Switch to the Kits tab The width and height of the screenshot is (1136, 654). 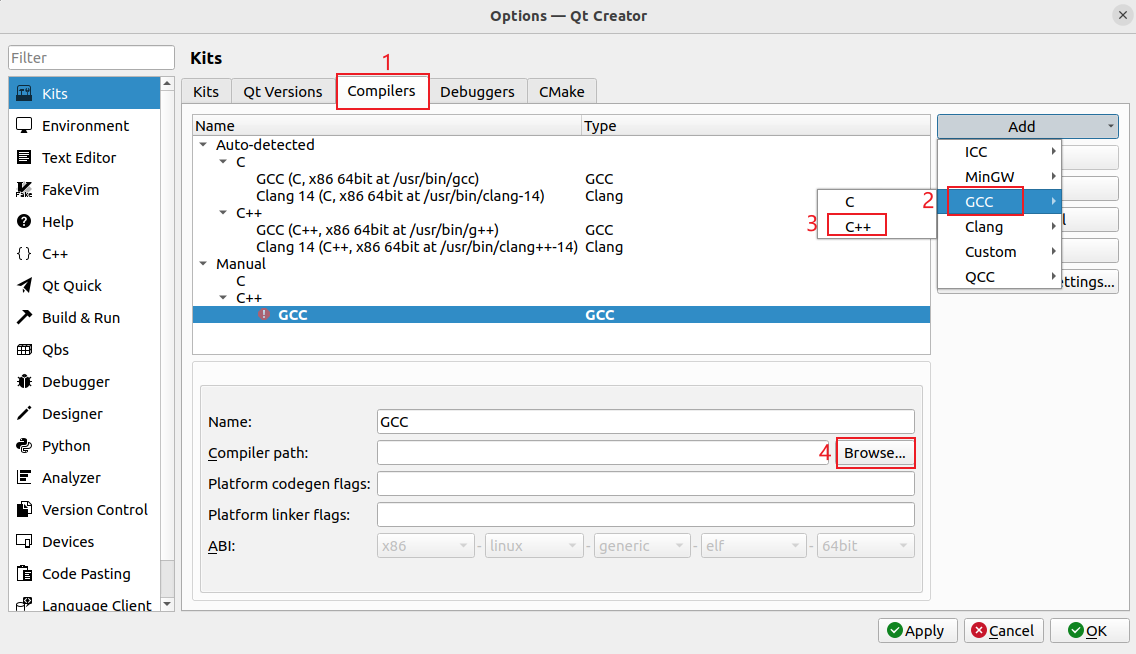click(x=206, y=92)
